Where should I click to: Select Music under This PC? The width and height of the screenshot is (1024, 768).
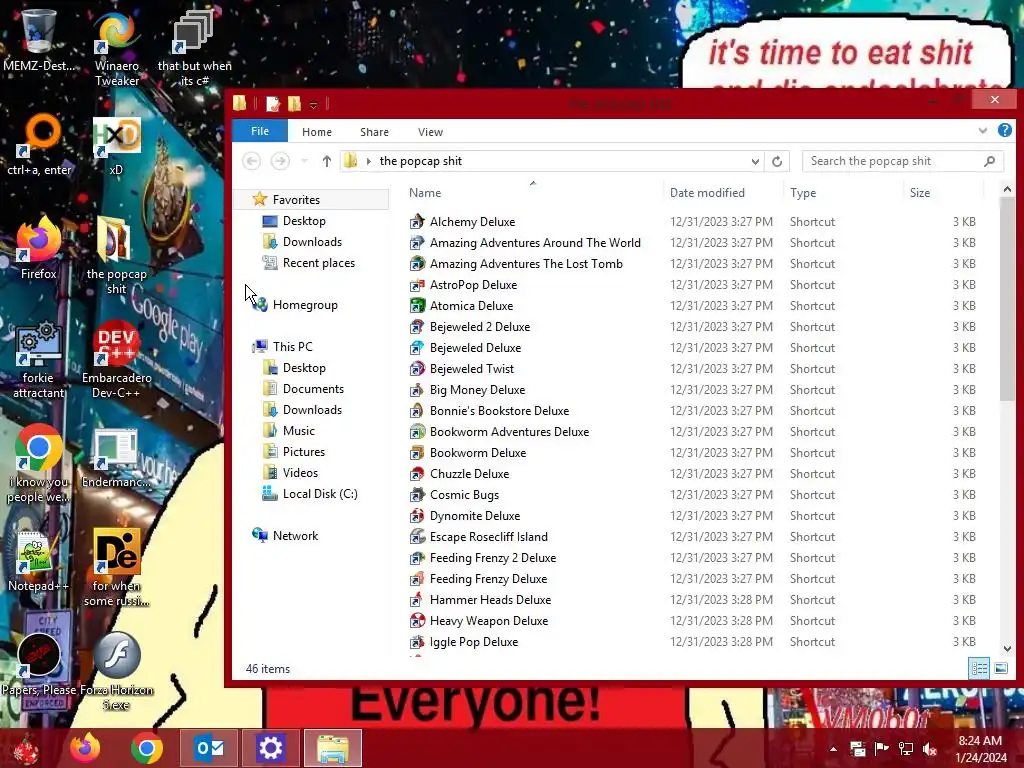point(298,431)
